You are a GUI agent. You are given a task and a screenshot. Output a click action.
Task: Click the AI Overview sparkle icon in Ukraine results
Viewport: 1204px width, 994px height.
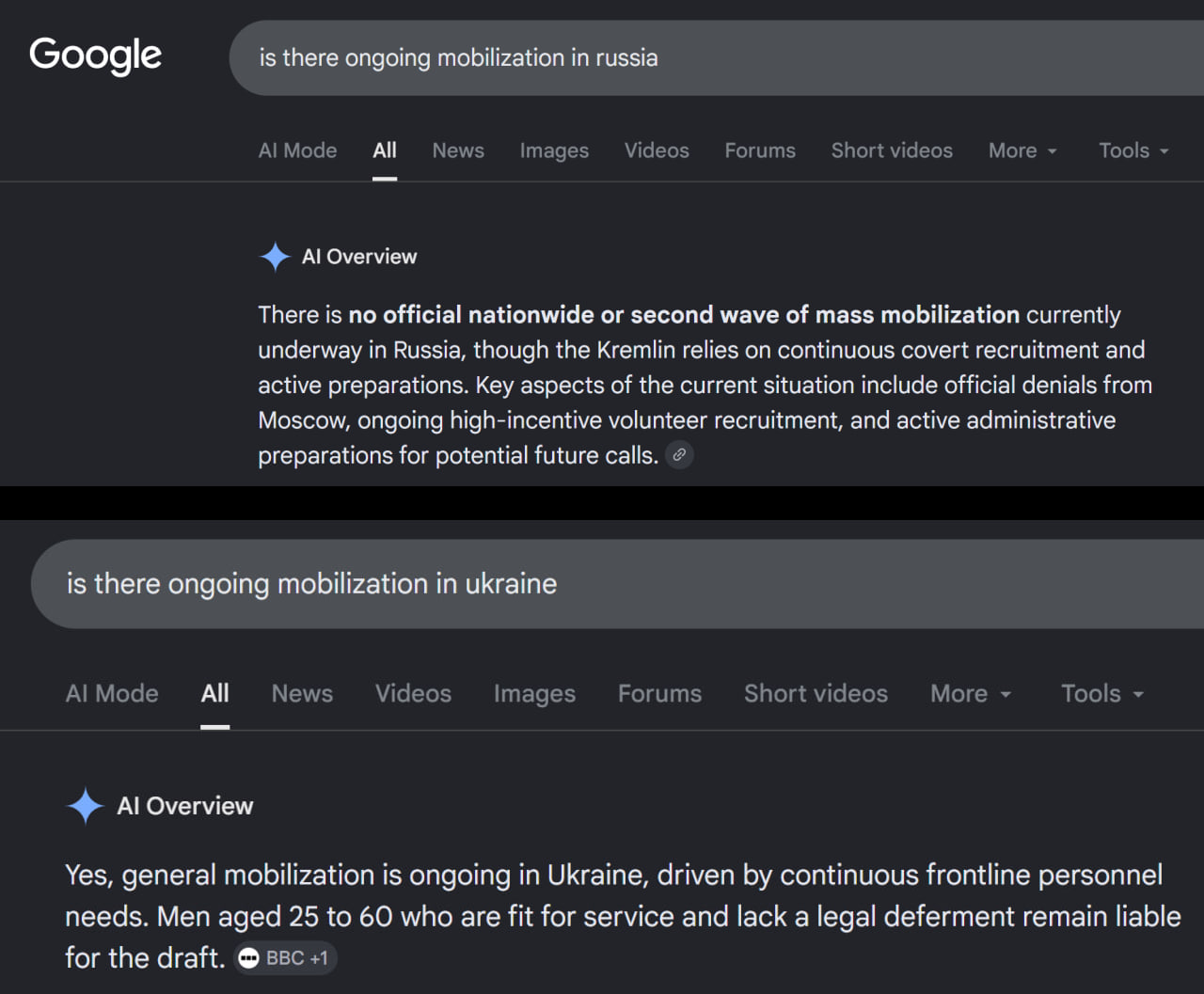point(85,806)
